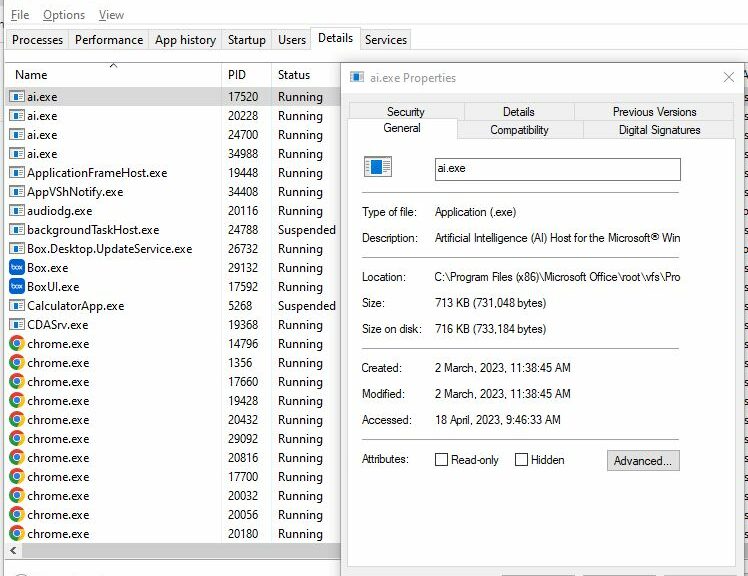Click Chrome icon for PID 20056
Image resolution: width=748 pixels, height=576 pixels.
coord(17,515)
